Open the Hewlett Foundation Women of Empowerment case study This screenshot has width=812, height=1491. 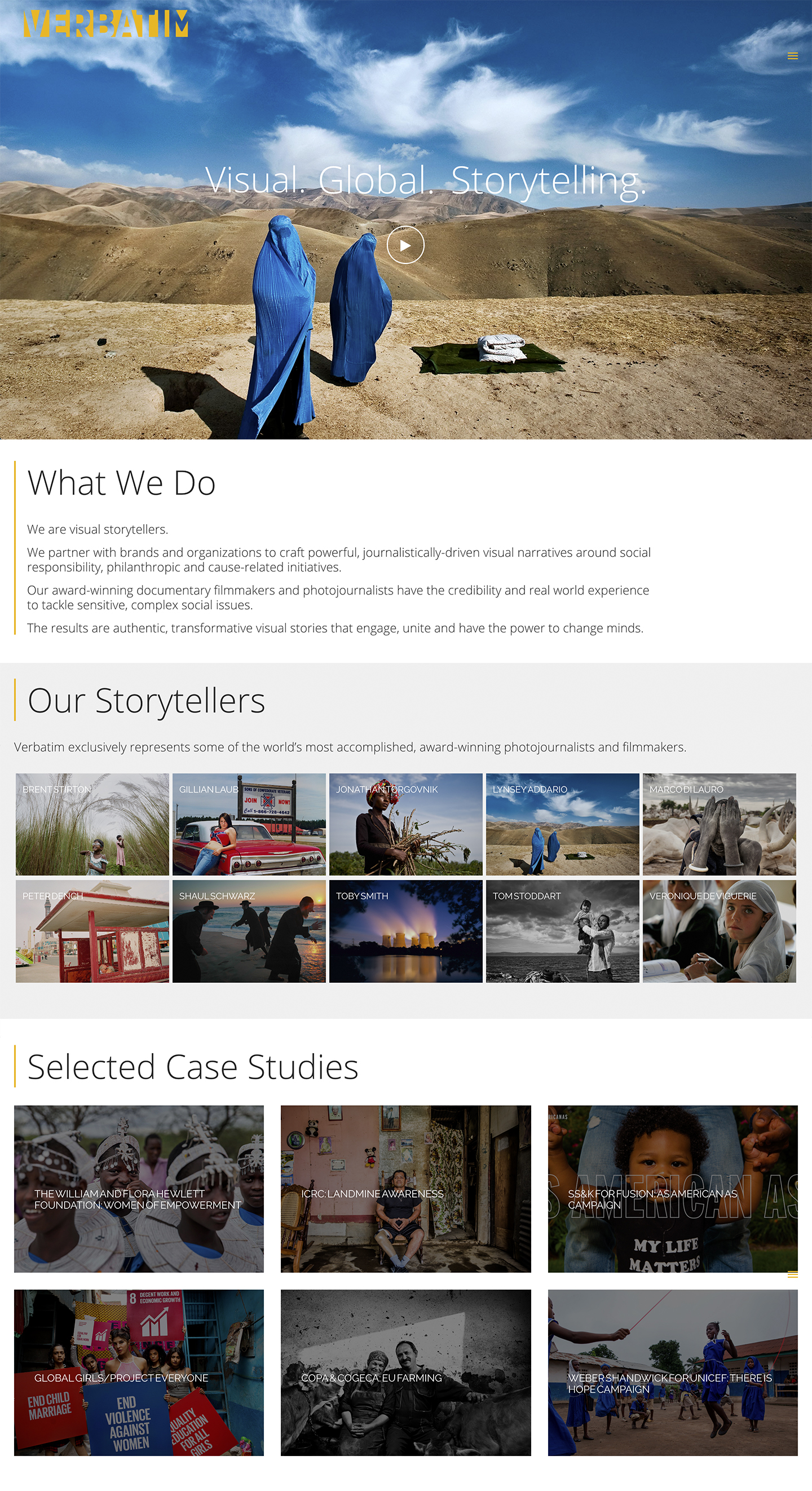coord(139,1189)
